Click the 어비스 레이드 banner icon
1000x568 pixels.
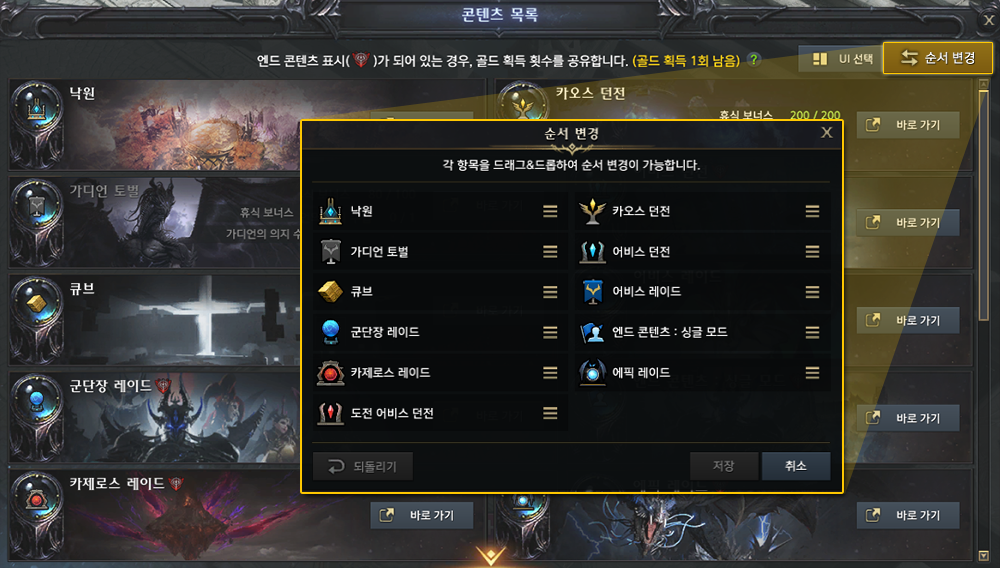[x=592, y=291]
